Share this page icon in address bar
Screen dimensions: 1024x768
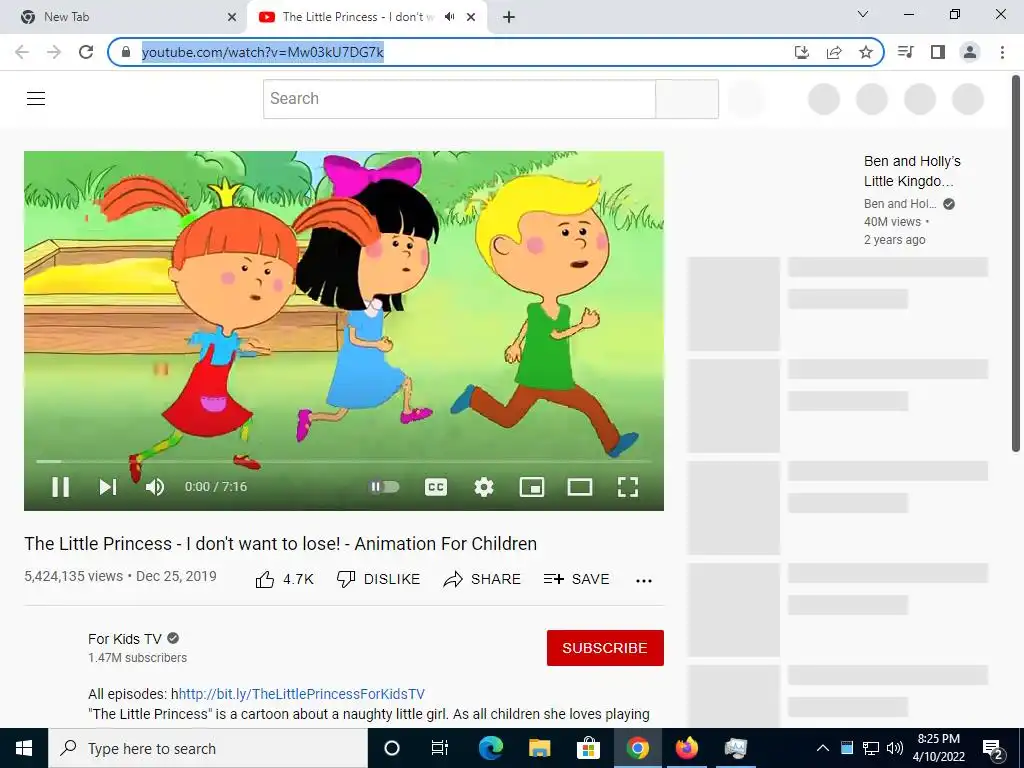[x=834, y=52]
